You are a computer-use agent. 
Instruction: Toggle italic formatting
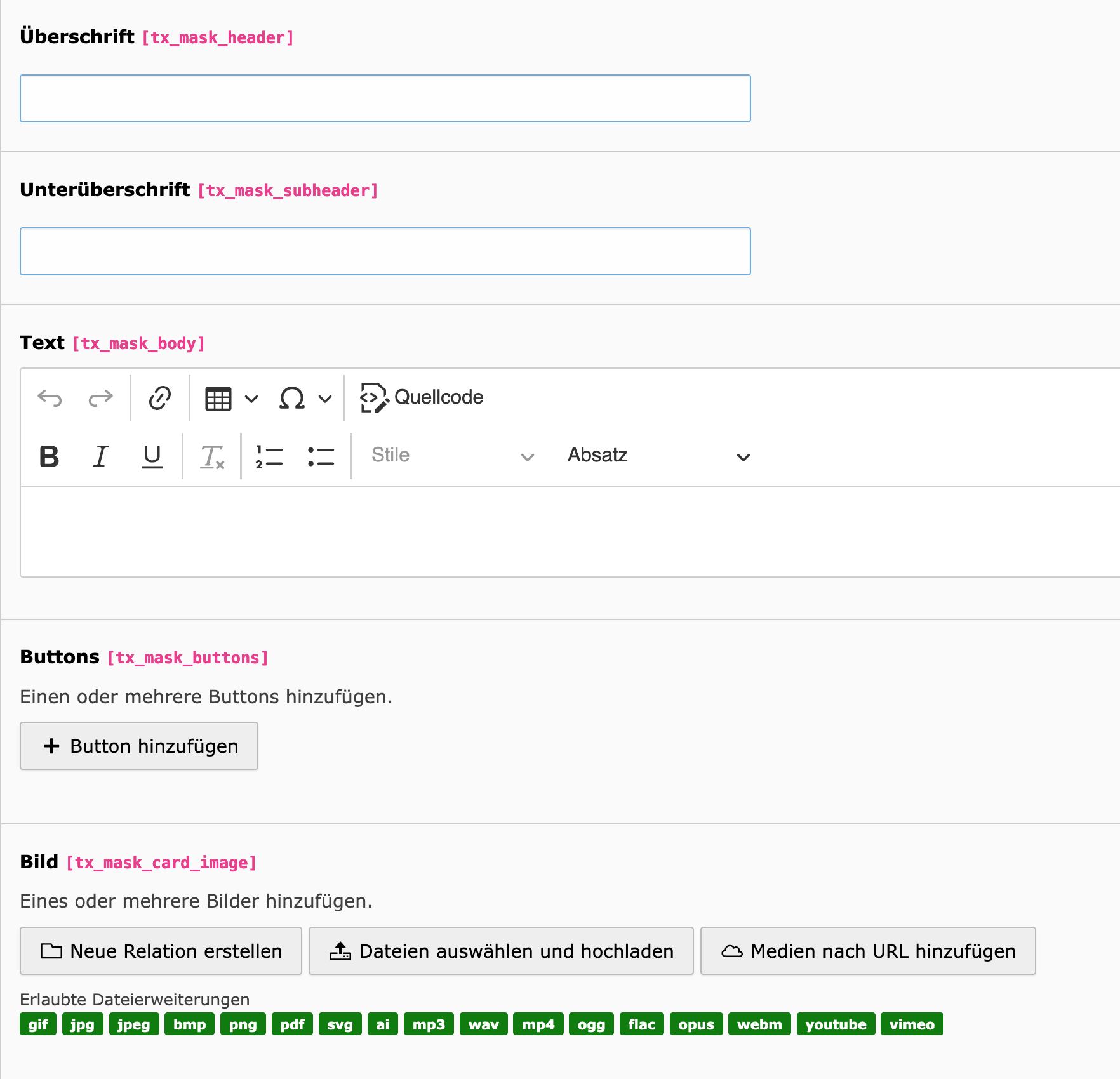pos(100,456)
